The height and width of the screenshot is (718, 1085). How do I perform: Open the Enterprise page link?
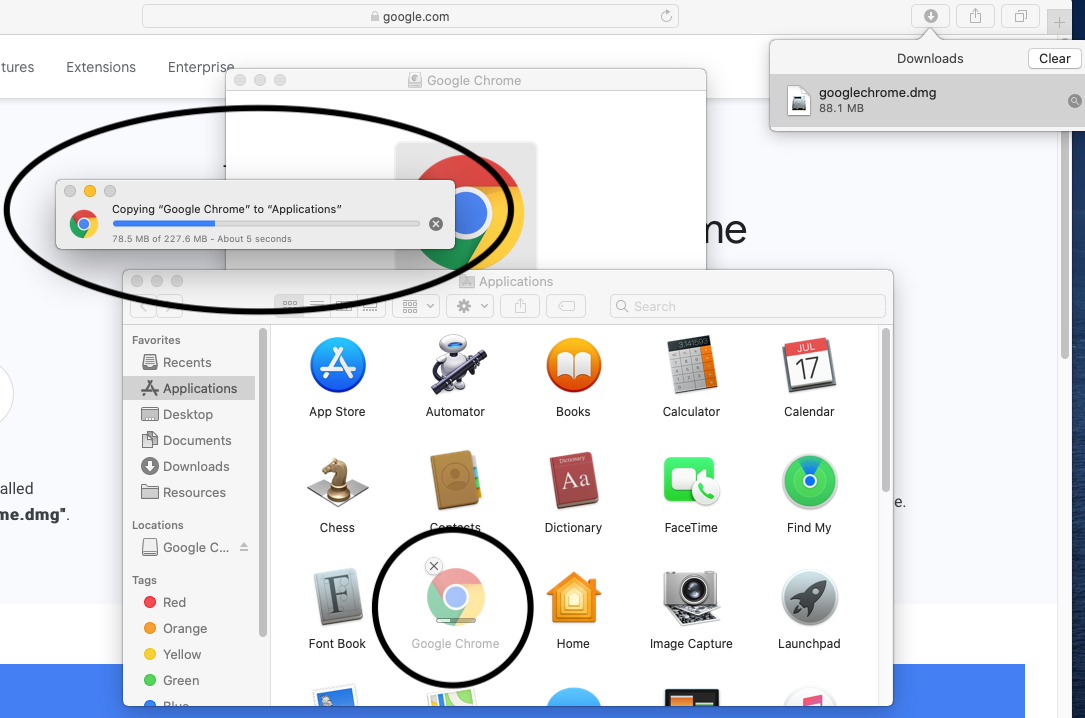(201, 67)
